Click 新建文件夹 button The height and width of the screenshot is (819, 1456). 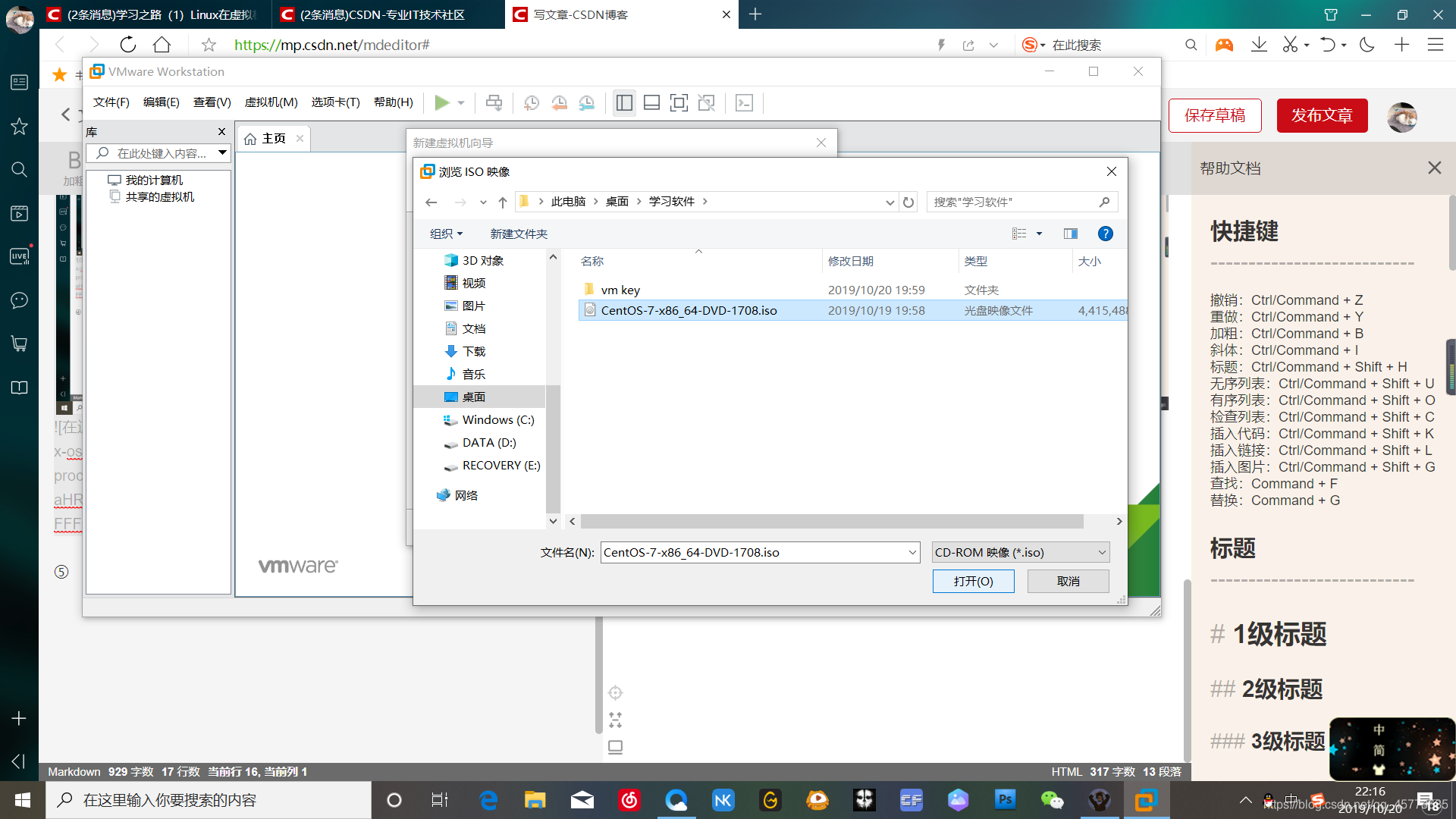tap(519, 234)
